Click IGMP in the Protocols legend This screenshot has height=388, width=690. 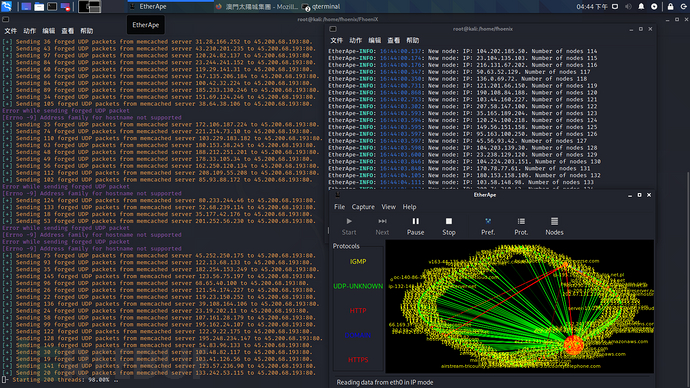coord(358,261)
